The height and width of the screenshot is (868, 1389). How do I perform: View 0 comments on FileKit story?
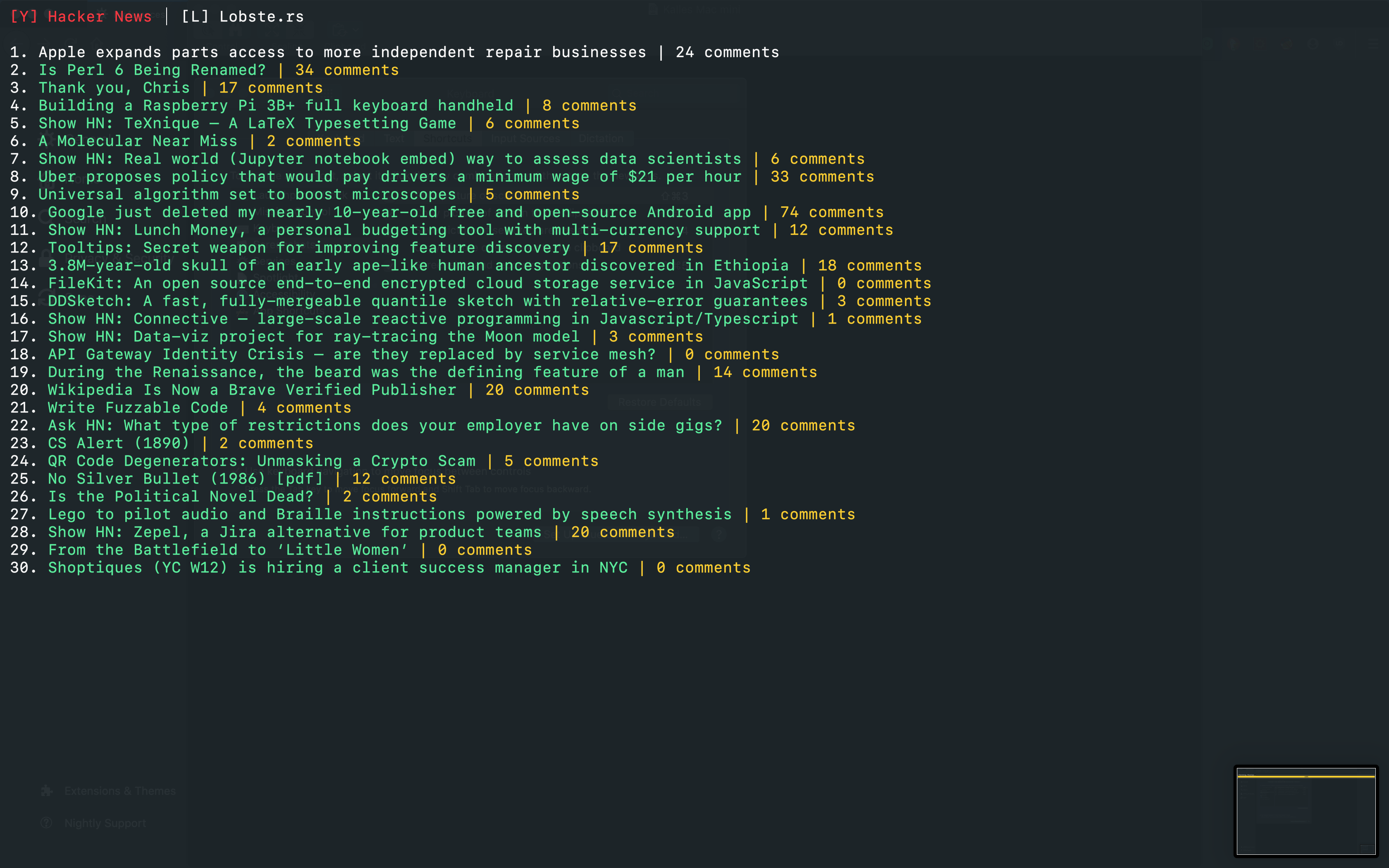[x=884, y=284]
